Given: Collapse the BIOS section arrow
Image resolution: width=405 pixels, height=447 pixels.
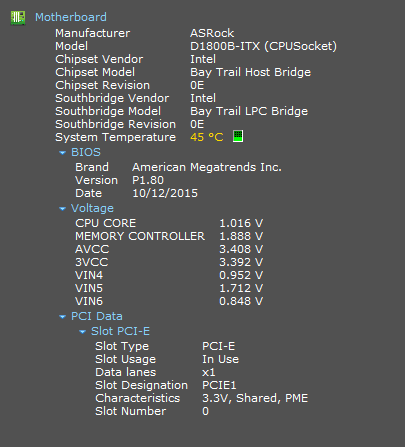Looking at the screenshot, I should [x=62, y=153].
